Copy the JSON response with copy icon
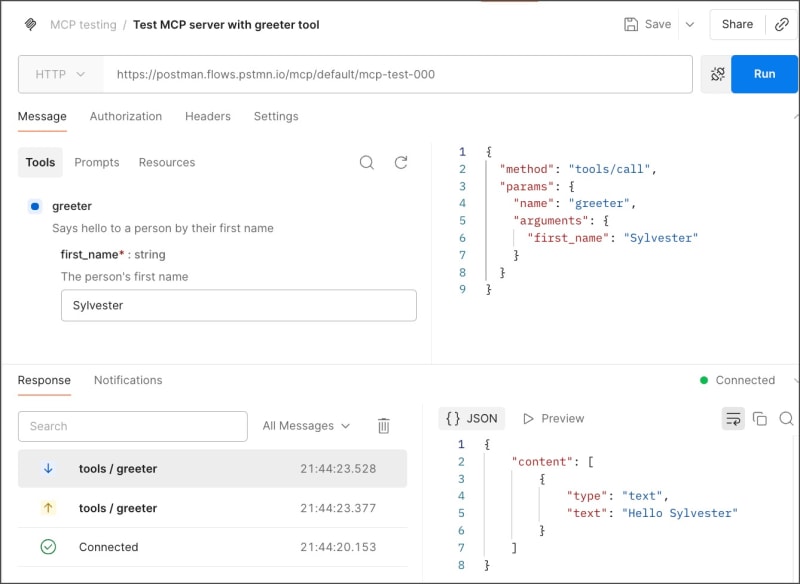Image resolution: width=800 pixels, height=584 pixels. [x=760, y=418]
